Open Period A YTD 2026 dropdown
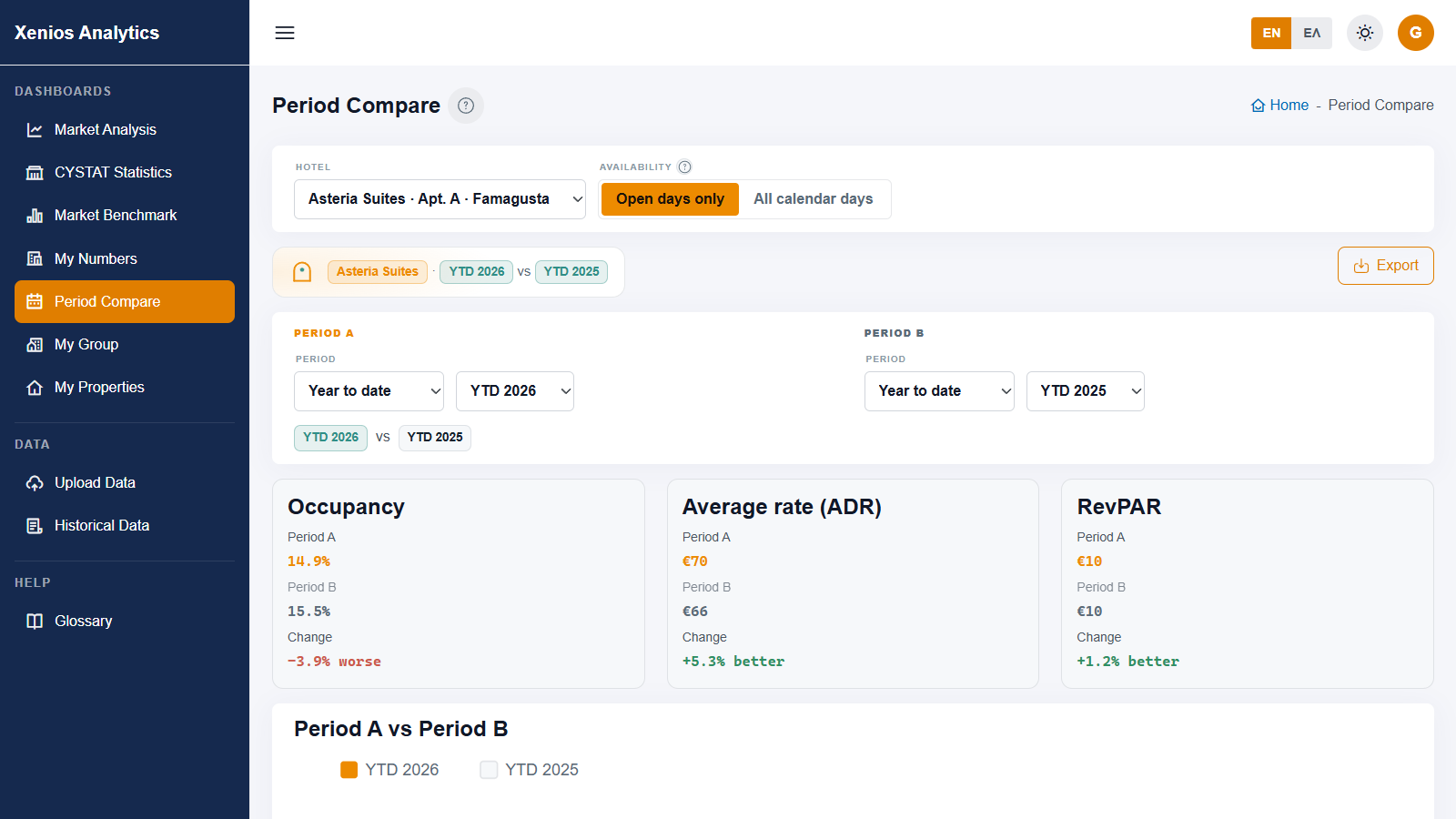The height and width of the screenshot is (819, 1456). tap(515, 391)
